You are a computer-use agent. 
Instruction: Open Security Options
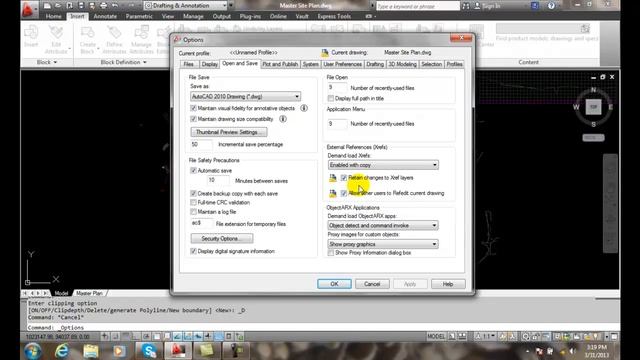tap(222, 238)
